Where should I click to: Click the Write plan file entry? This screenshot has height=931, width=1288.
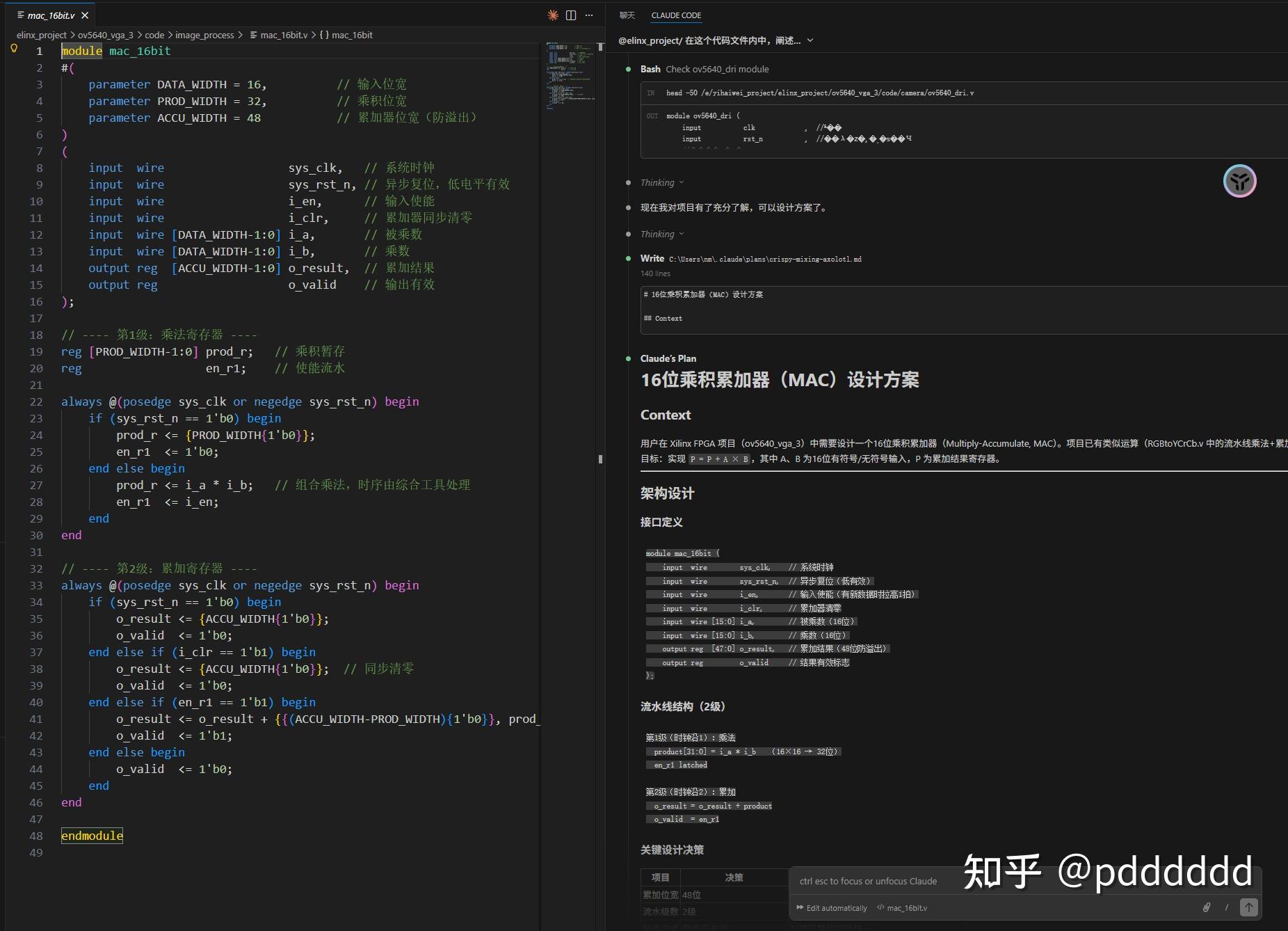(751, 259)
